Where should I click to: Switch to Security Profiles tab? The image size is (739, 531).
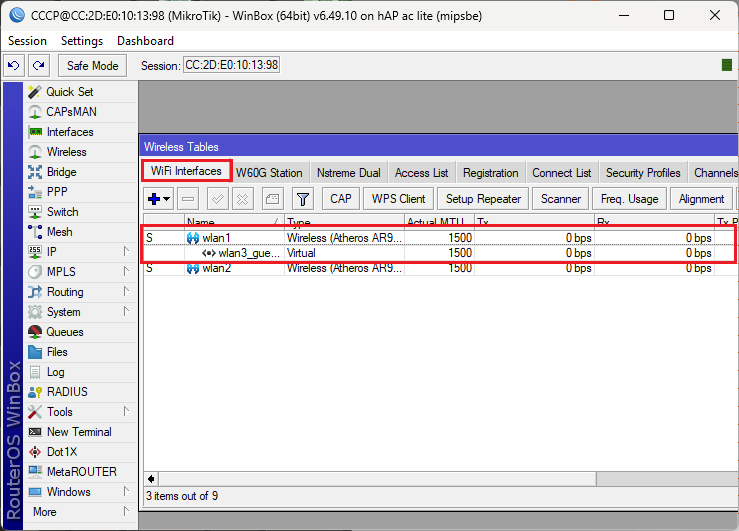click(x=643, y=173)
